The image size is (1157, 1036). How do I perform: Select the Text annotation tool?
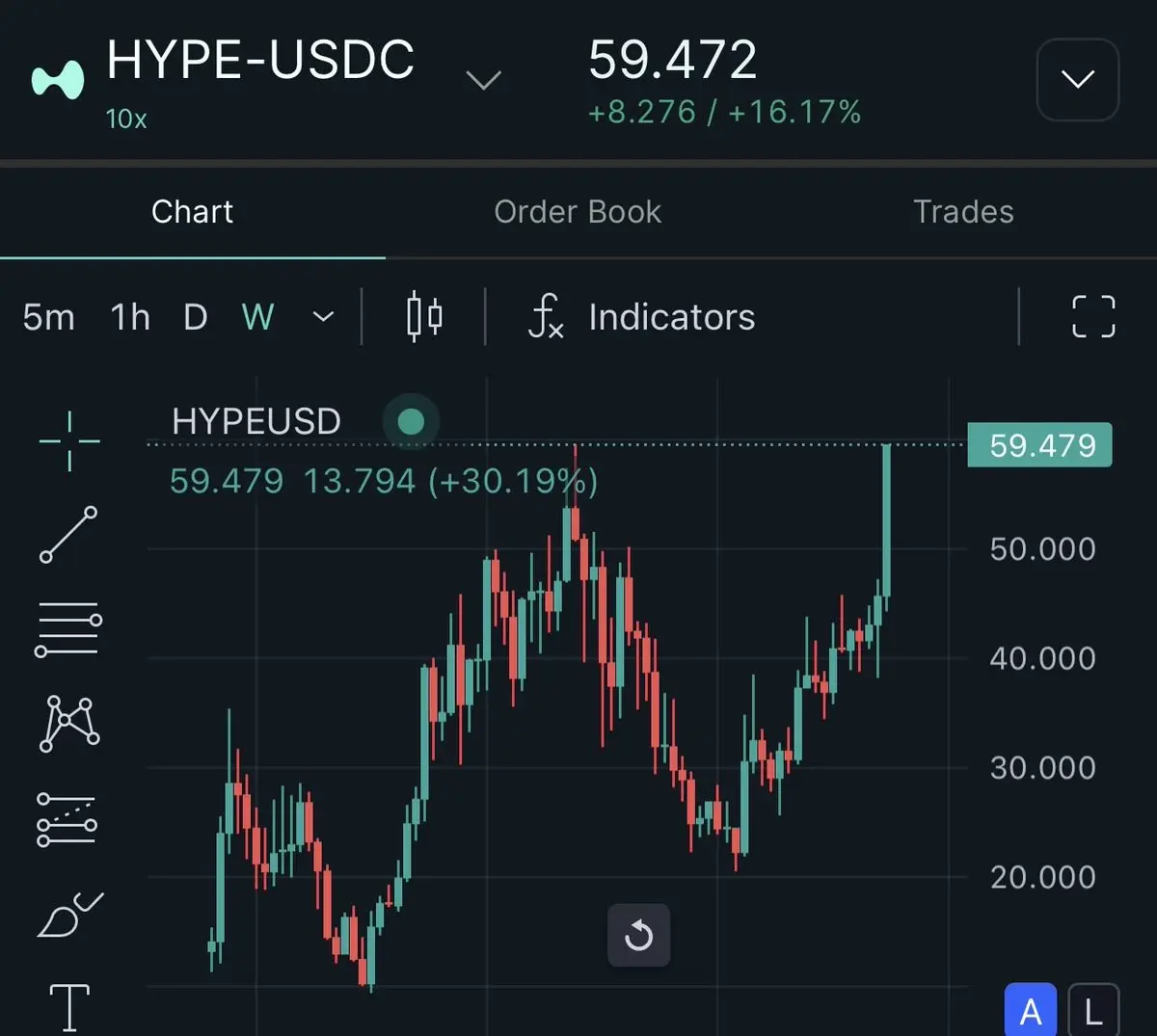(x=69, y=1008)
